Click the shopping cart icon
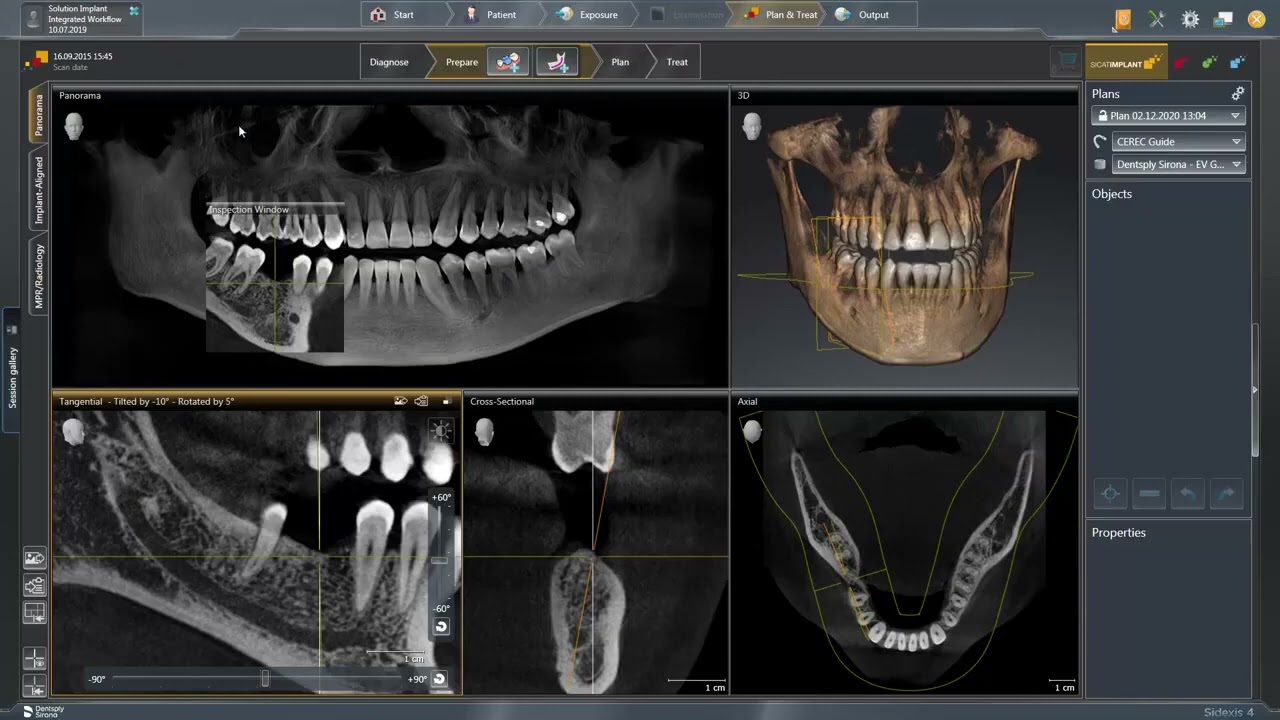This screenshot has height=720, width=1280. point(1067,62)
